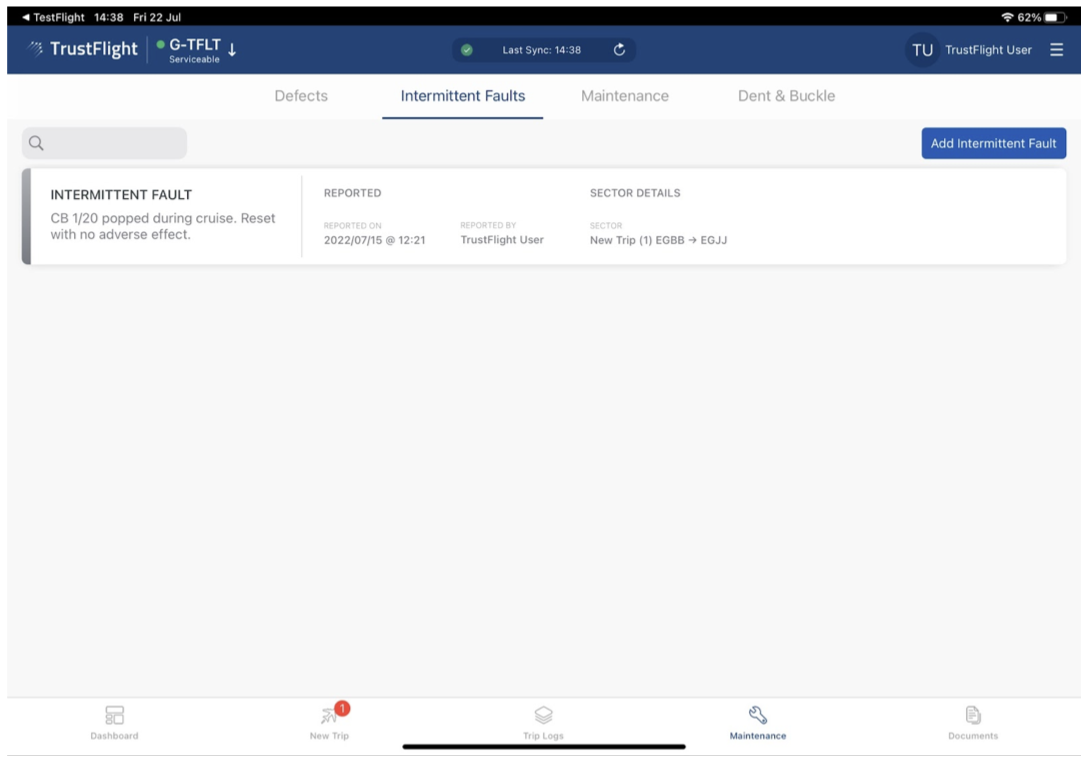Select the Intermittent Faults tab
Screen dimensions: 1092x770
(x=462, y=96)
